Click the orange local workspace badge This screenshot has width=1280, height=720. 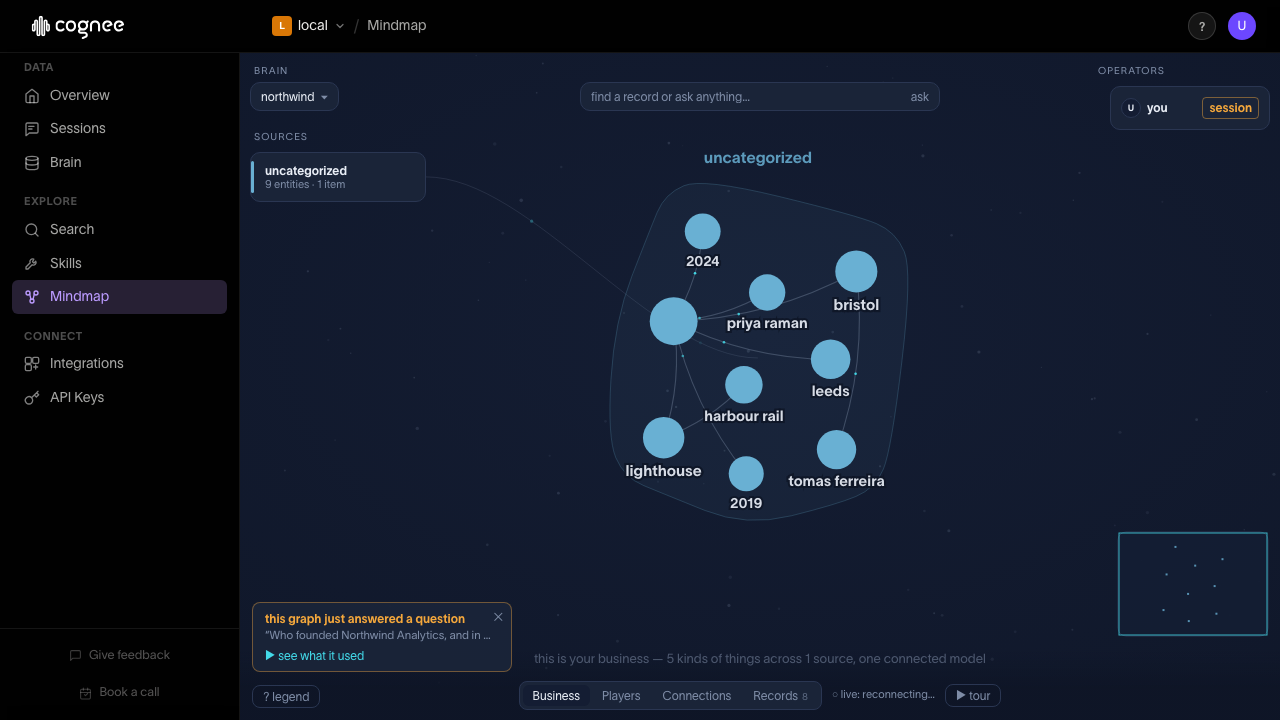282,26
